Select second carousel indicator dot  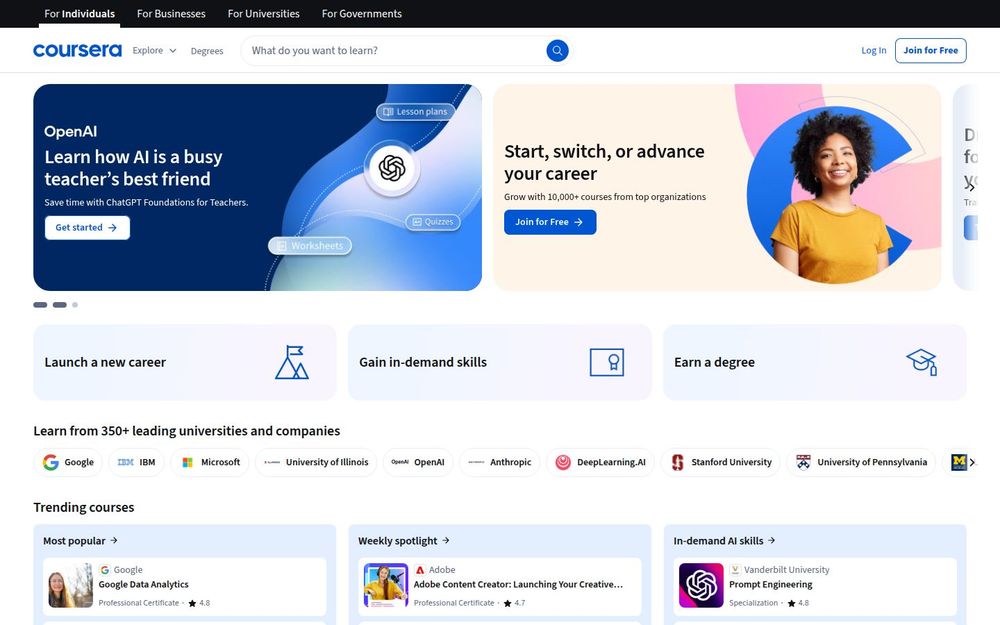[x=59, y=305]
